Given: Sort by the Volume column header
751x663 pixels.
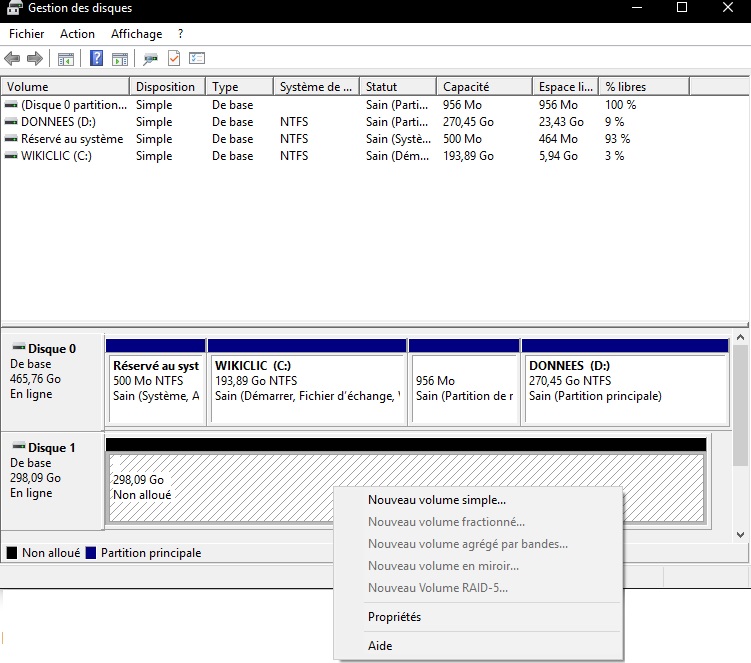Looking at the screenshot, I should pos(65,87).
